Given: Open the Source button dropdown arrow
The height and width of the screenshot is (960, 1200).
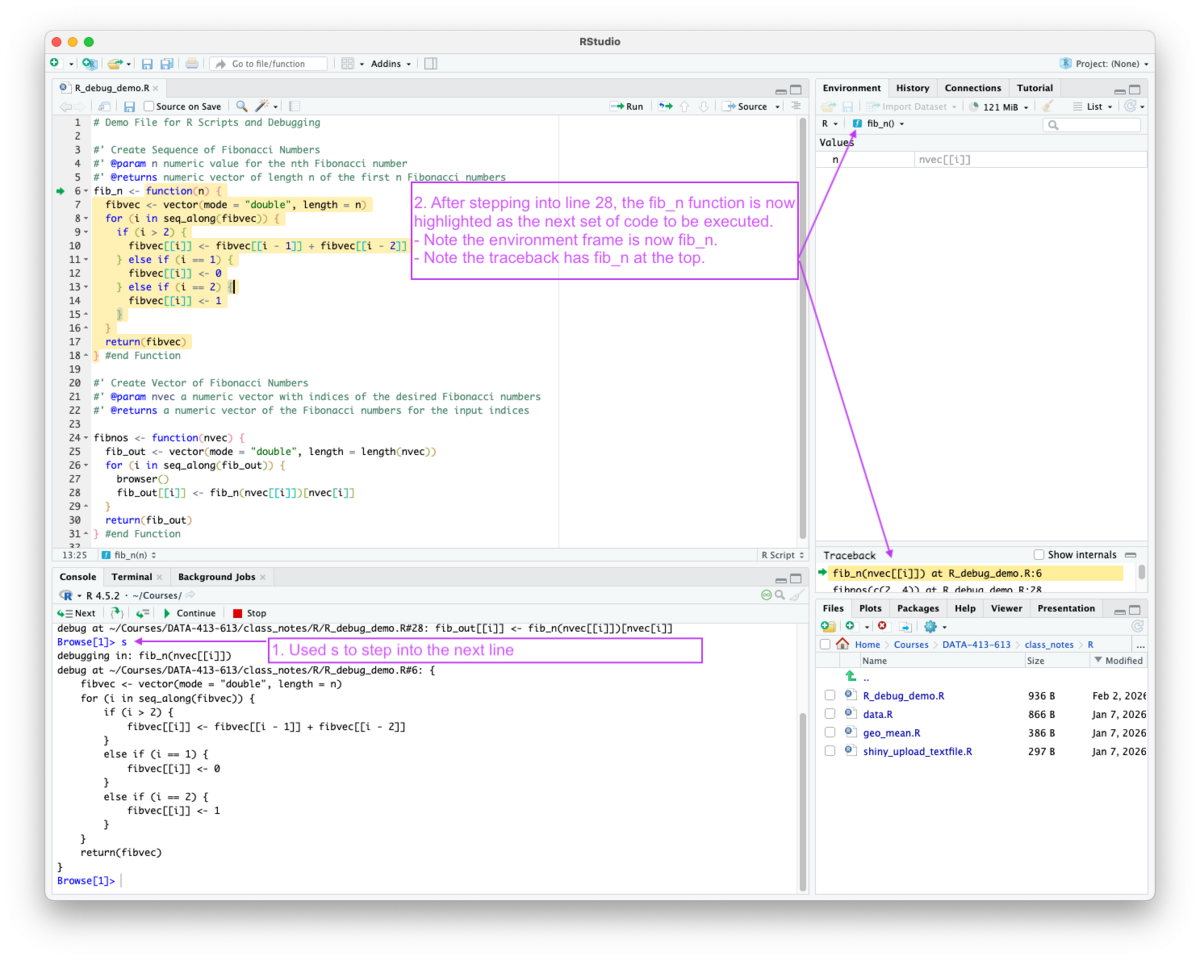Looking at the screenshot, I should 779,106.
